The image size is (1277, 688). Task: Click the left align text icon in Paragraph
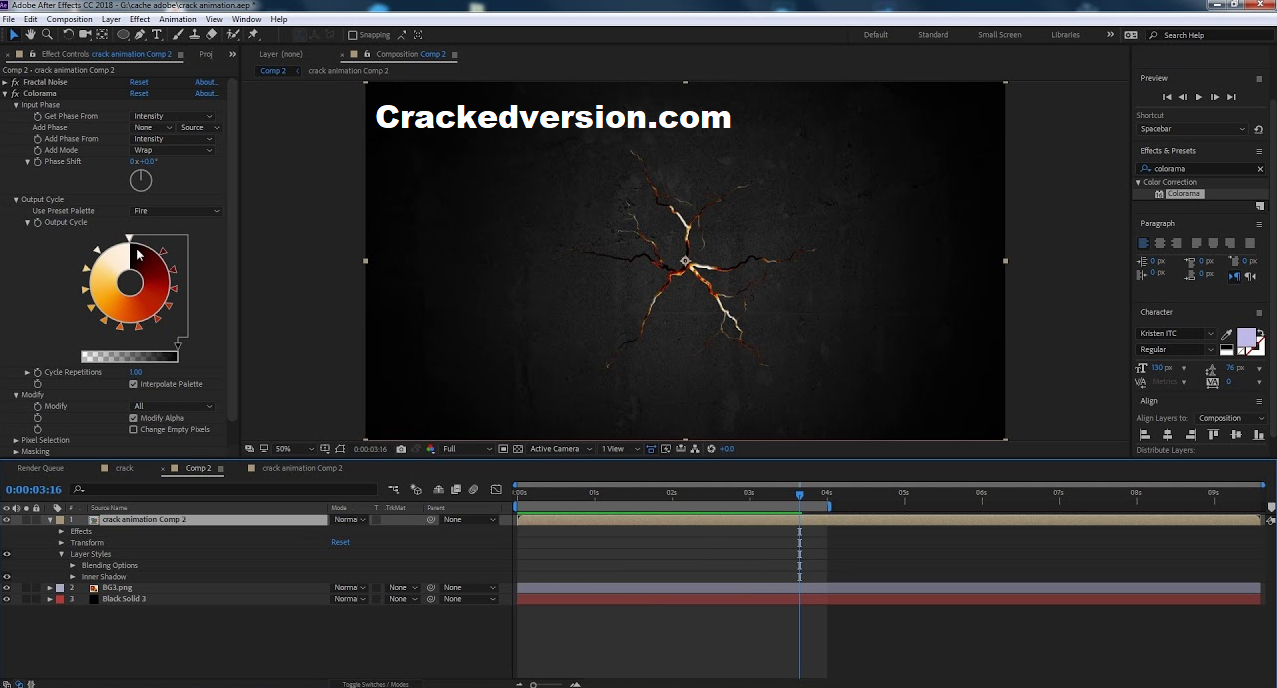click(x=1144, y=243)
